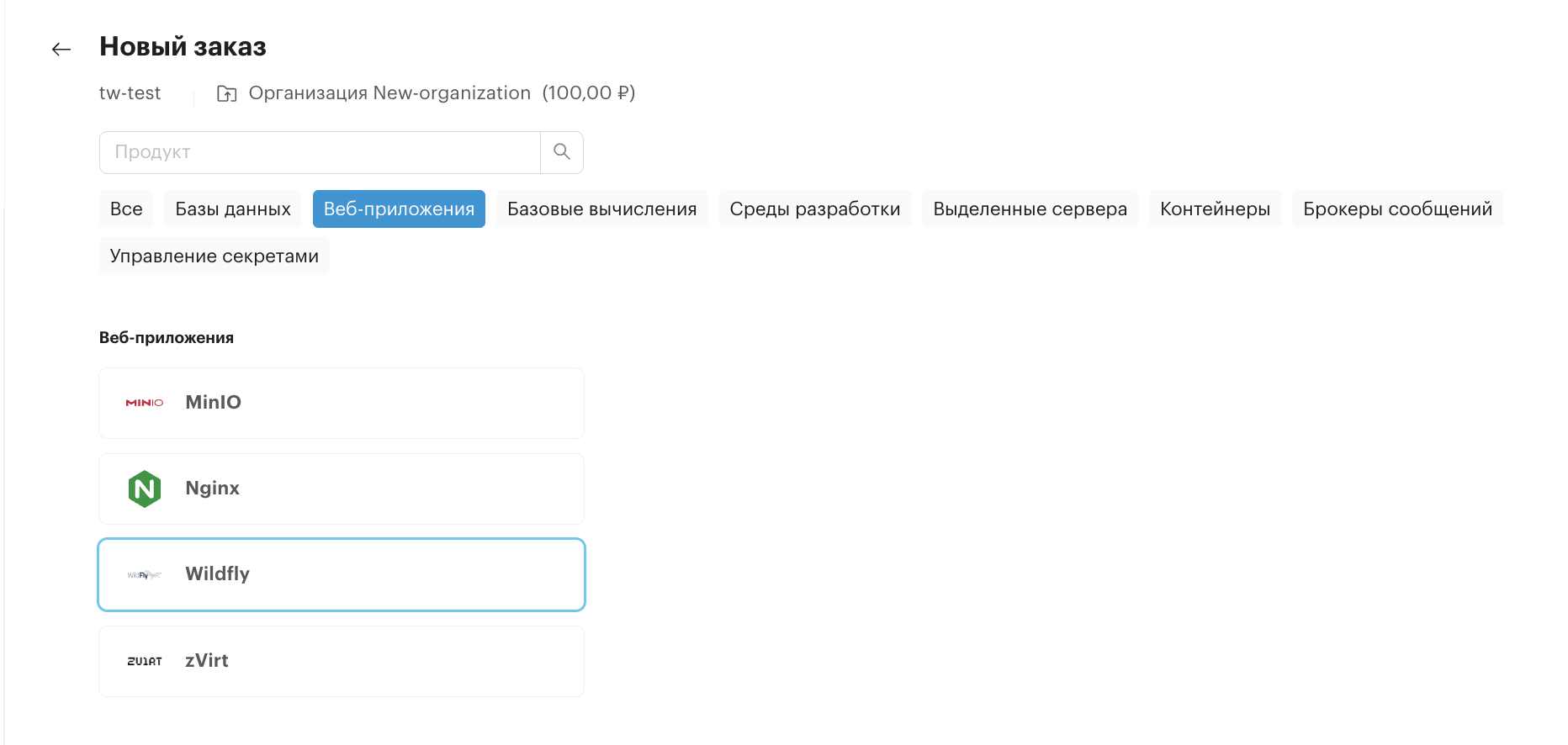Open the Nginx product card
This screenshot has height=745, width=1568.
click(x=342, y=489)
